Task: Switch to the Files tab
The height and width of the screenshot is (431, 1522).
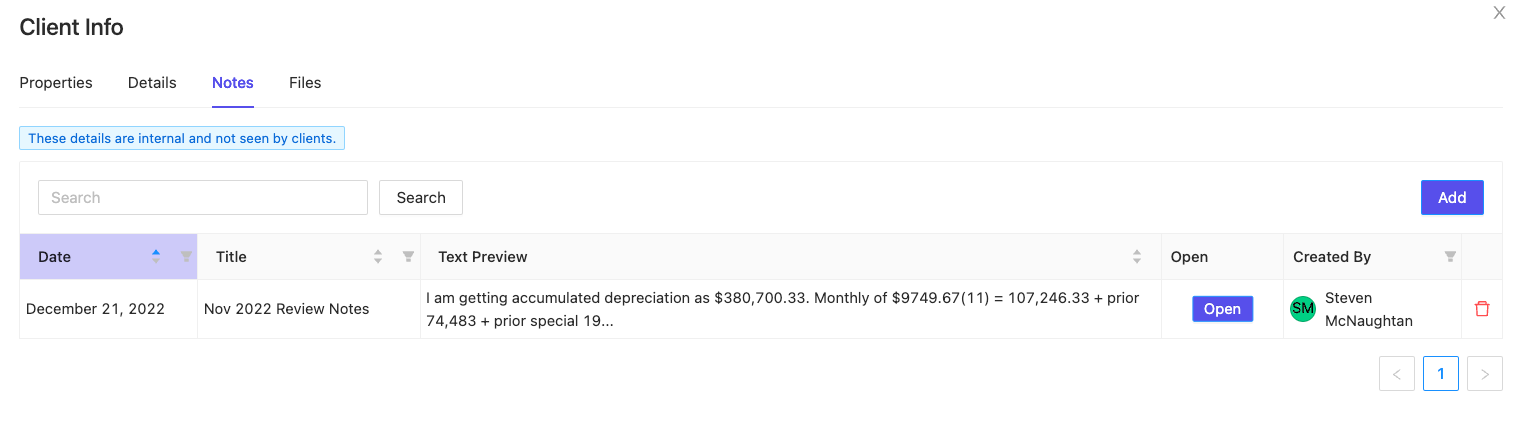Action: 305,83
